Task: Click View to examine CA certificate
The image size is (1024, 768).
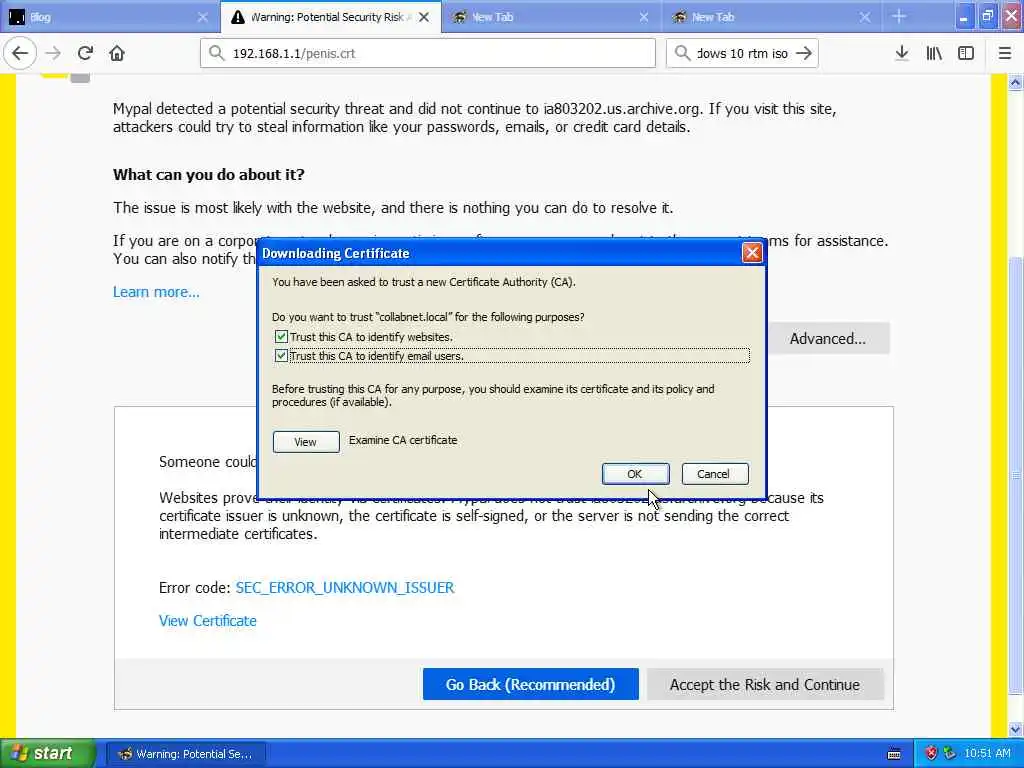Action: [306, 442]
